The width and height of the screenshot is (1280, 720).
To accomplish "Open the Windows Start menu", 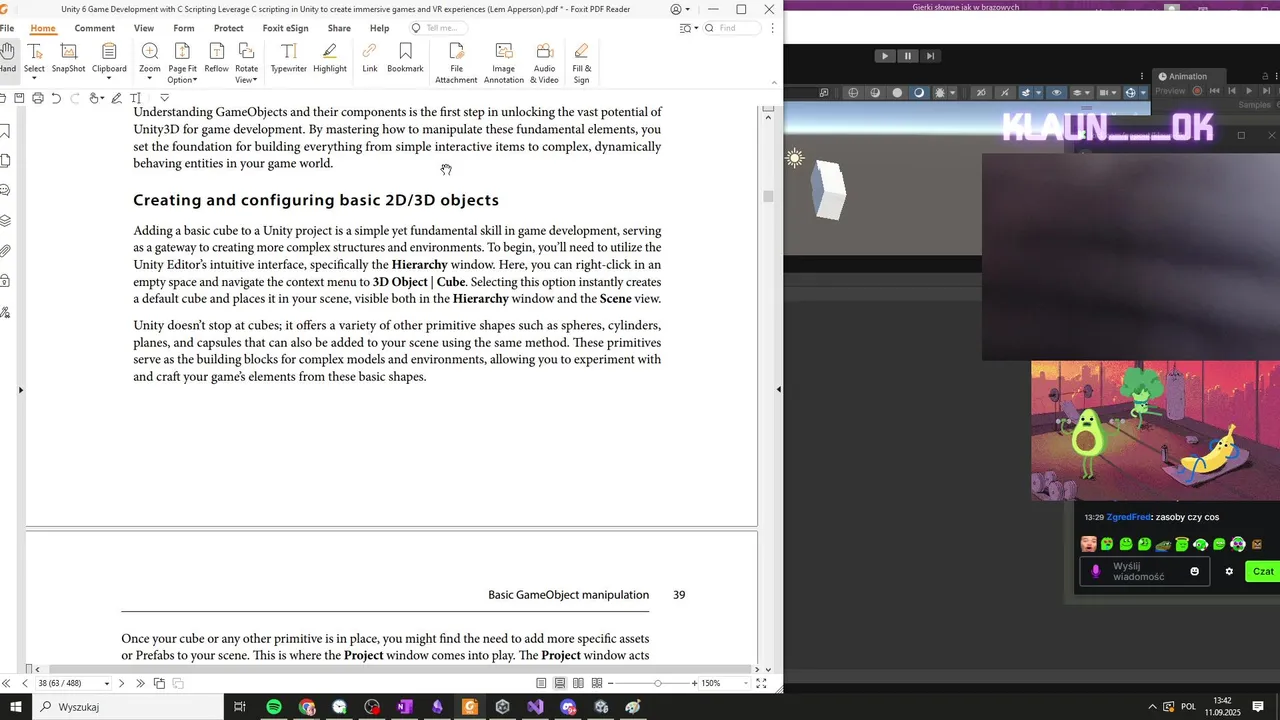I will coord(16,707).
